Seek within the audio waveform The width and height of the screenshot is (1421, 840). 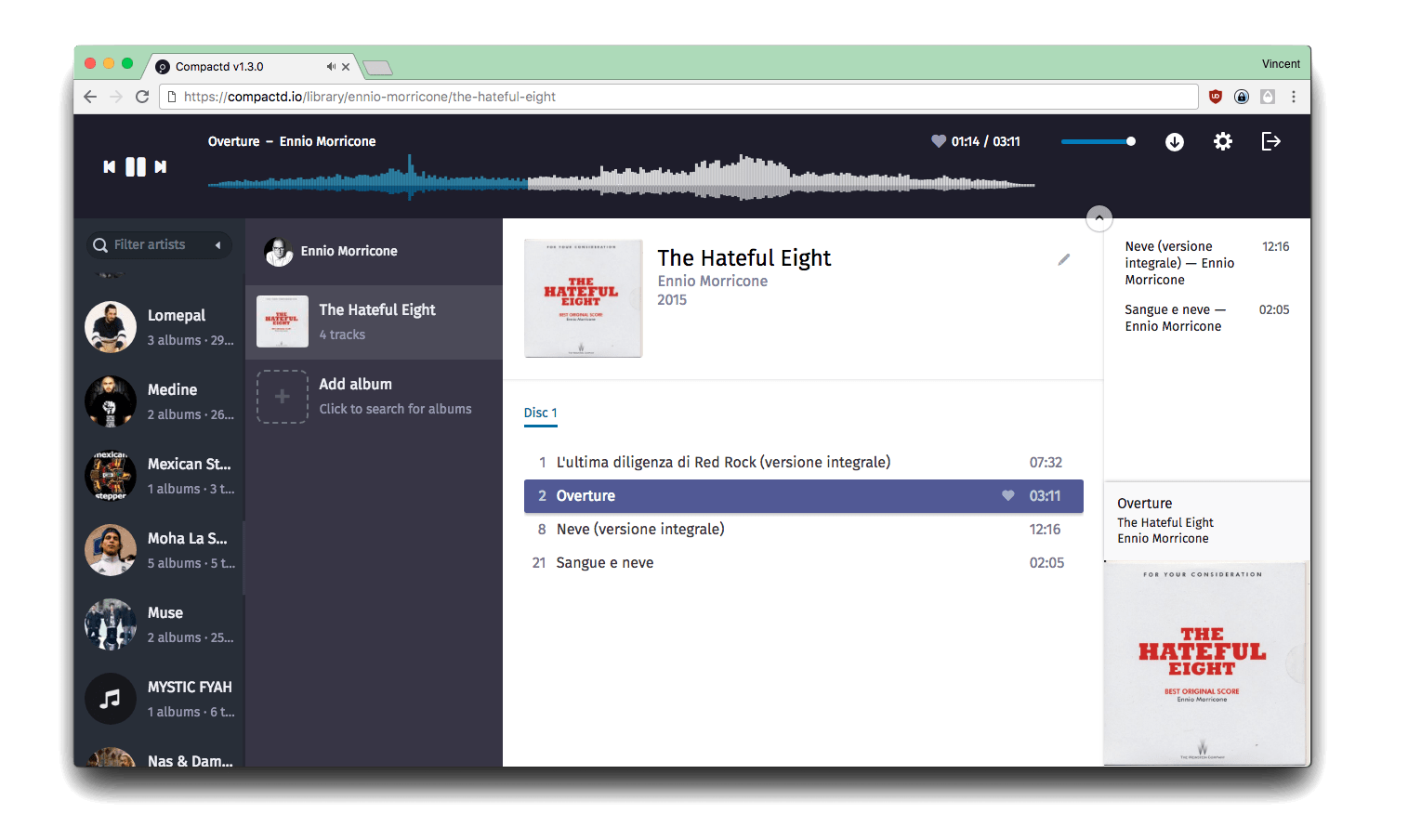621,177
